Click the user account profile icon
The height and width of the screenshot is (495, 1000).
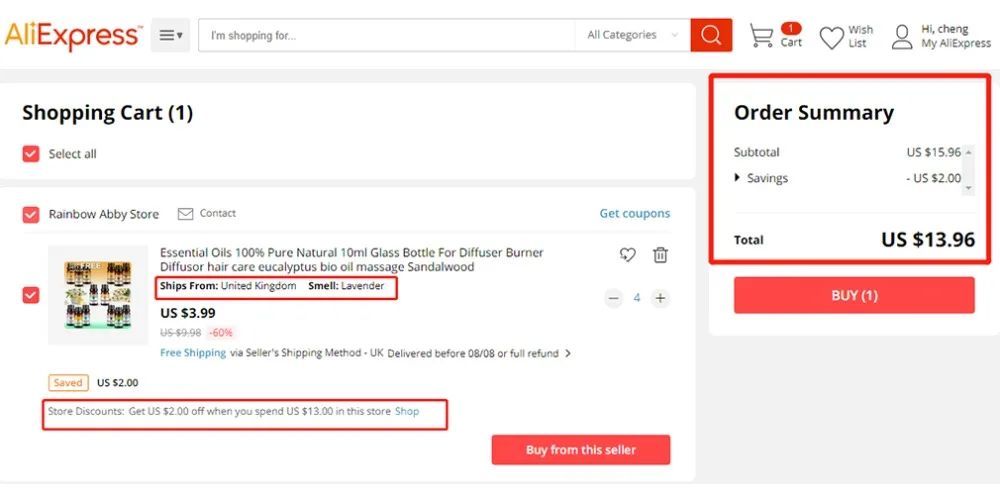(x=902, y=36)
